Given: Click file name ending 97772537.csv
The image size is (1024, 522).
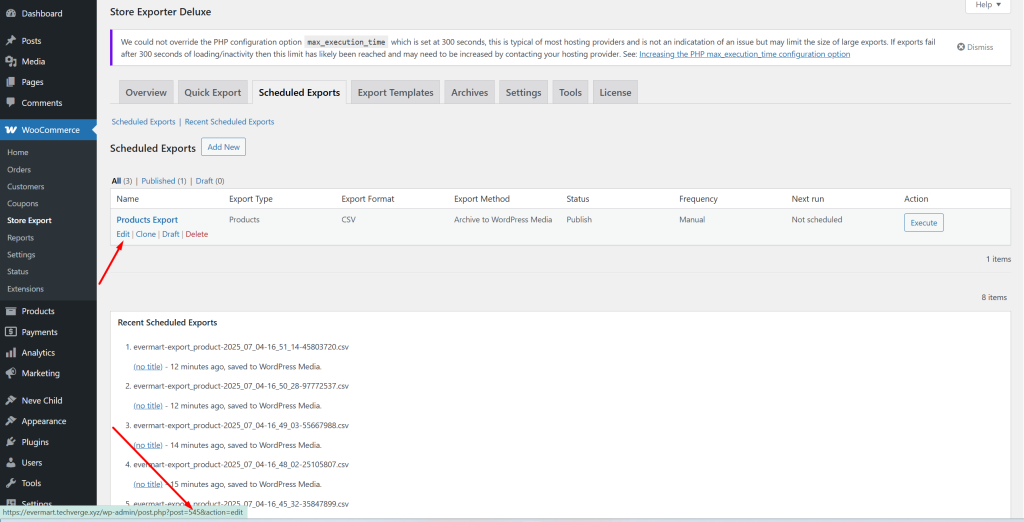Looking at the screenshot, I should pos(241,386).
